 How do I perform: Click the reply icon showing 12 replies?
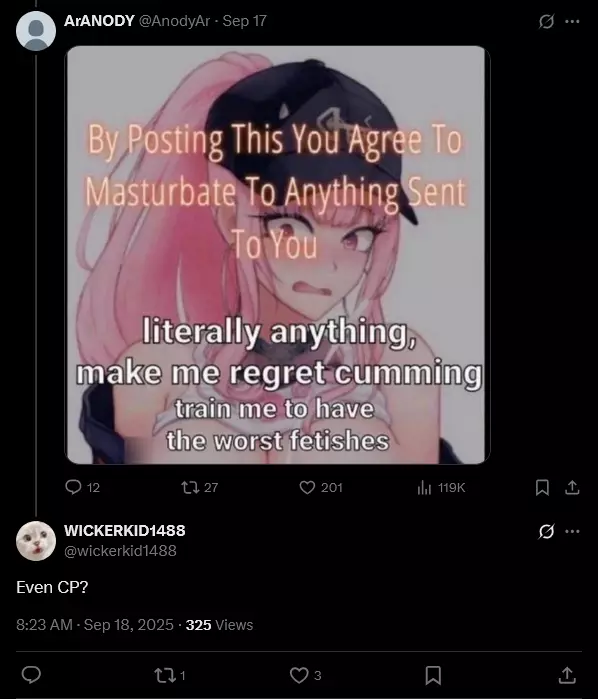73,487
